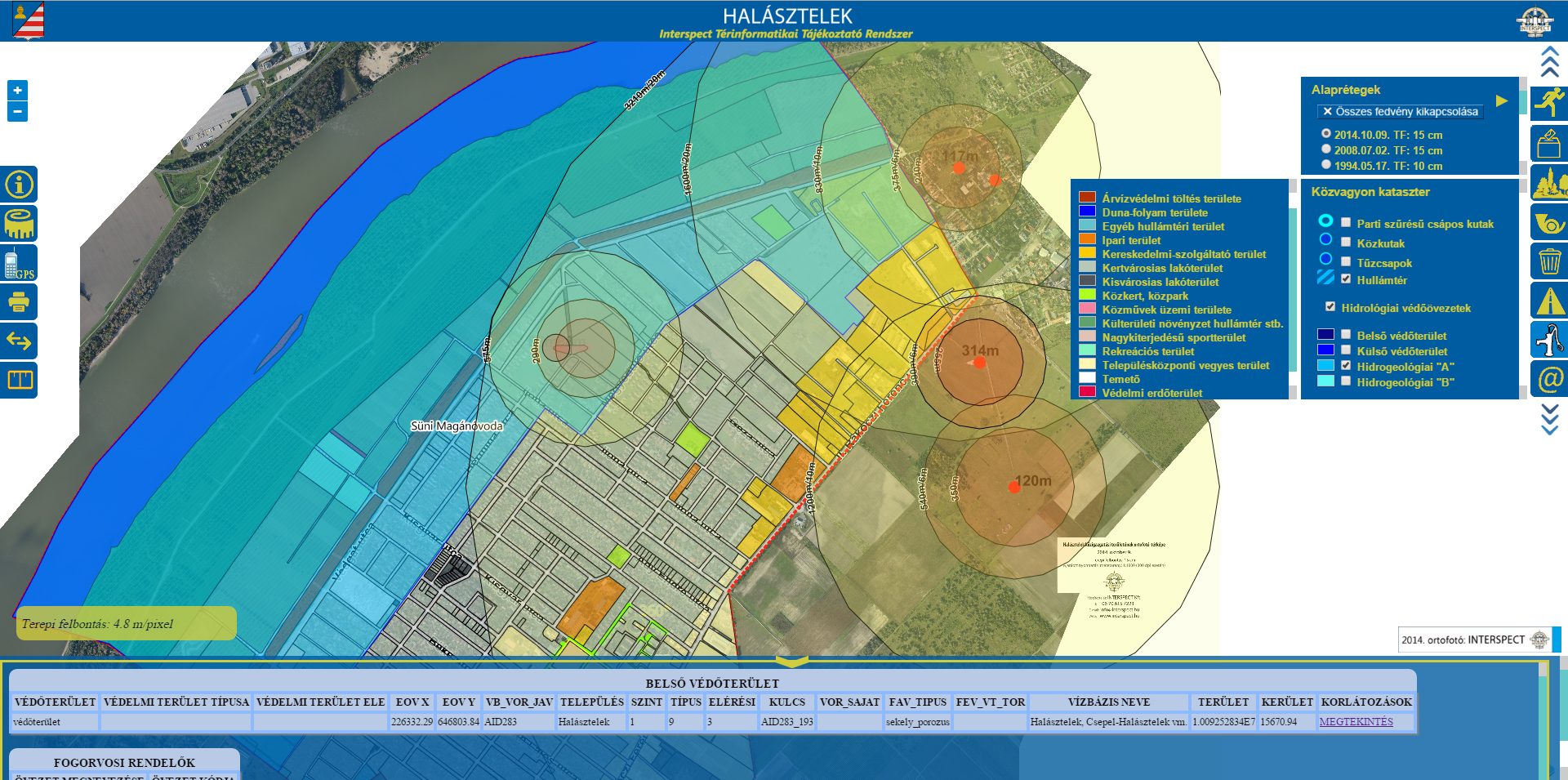Enable Külső védőterület layer
Screen dimensions: 1568x780
point(1346,350)
